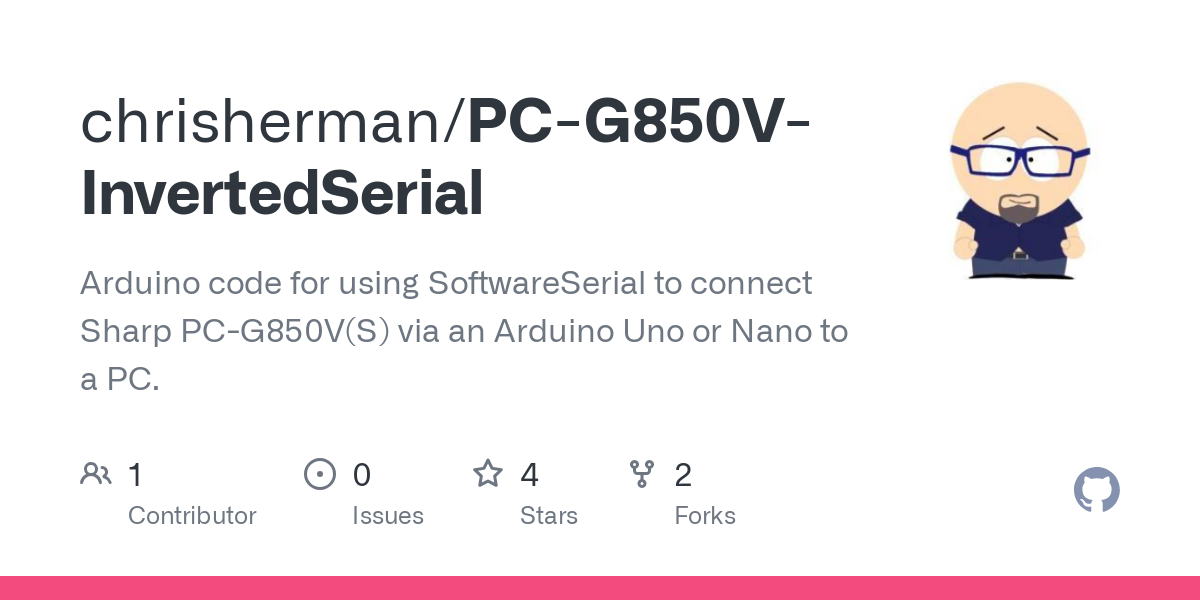Click the Sharp PC-G850V(S) description line

click(x=464, y=331)
